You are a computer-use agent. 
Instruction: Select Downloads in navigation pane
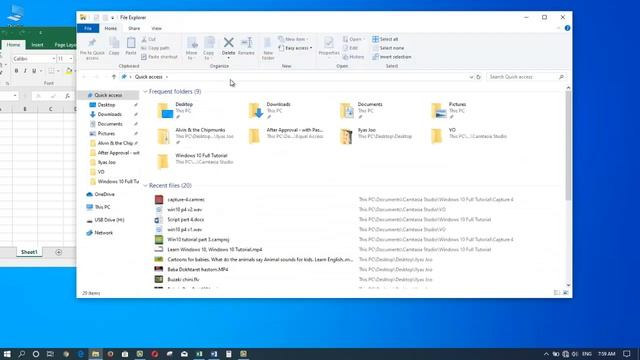[109, 114]
